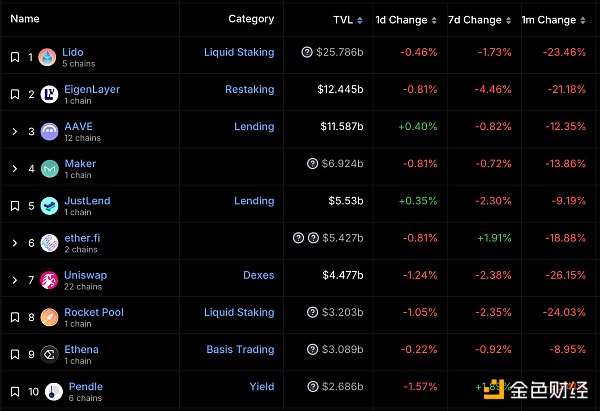Bookmark the EigenLayer row
This screenshot has width=600, height=411.
click(x=15, y=94)
